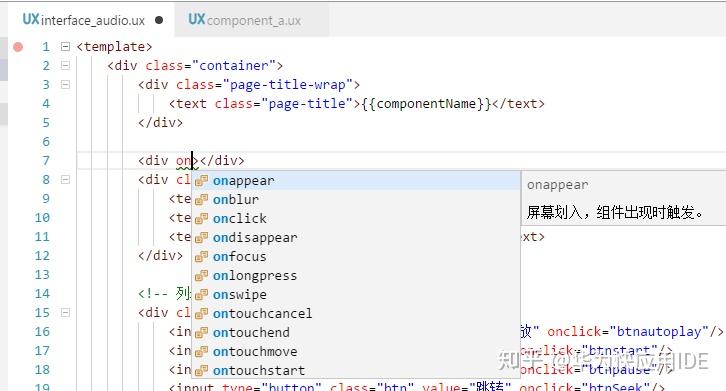Select the ontouchcancel suggestion

(356, 313)
